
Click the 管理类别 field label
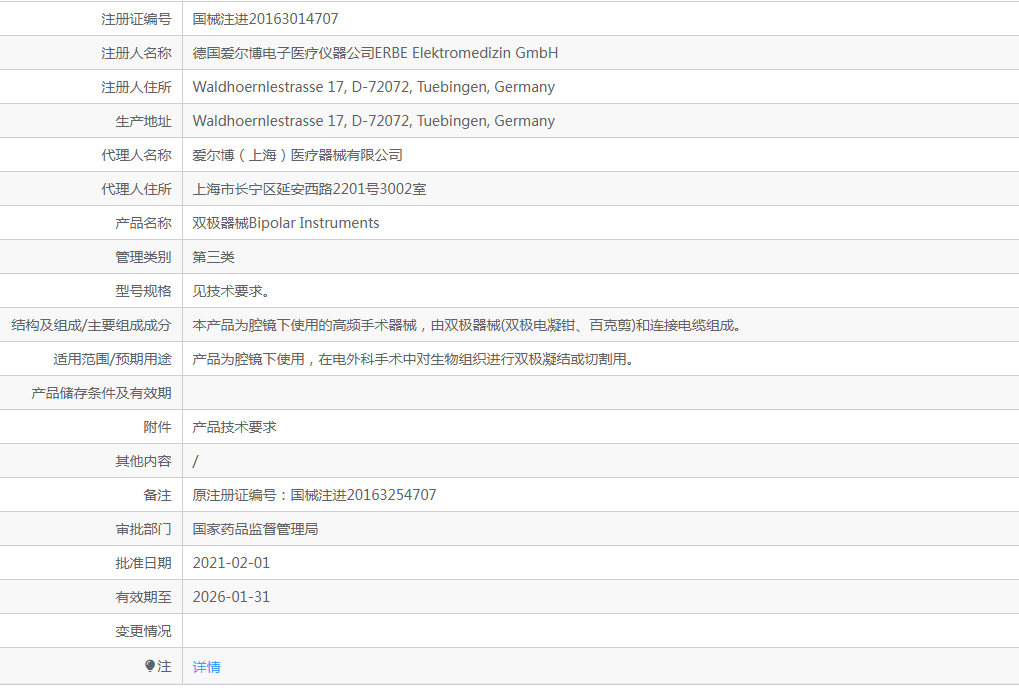pos(144,257)
